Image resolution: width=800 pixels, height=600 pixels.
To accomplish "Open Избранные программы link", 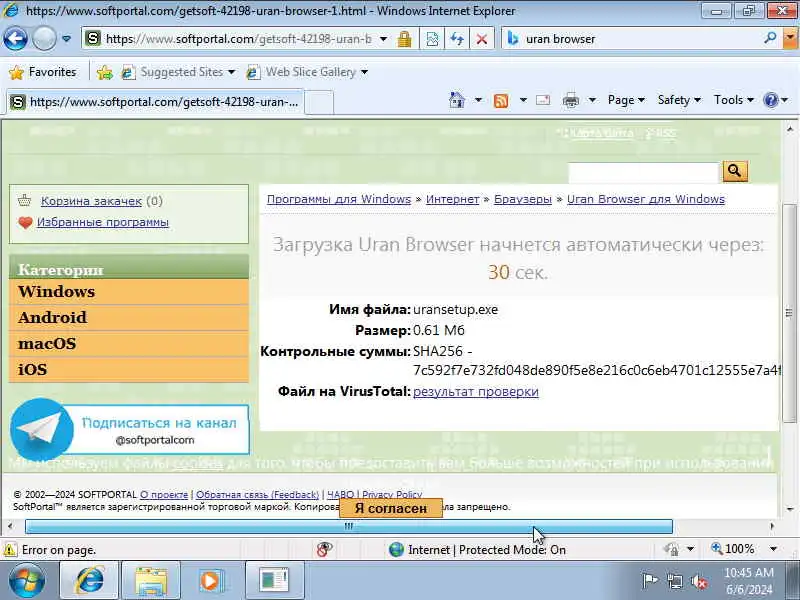I will click(x=103, y=222).
